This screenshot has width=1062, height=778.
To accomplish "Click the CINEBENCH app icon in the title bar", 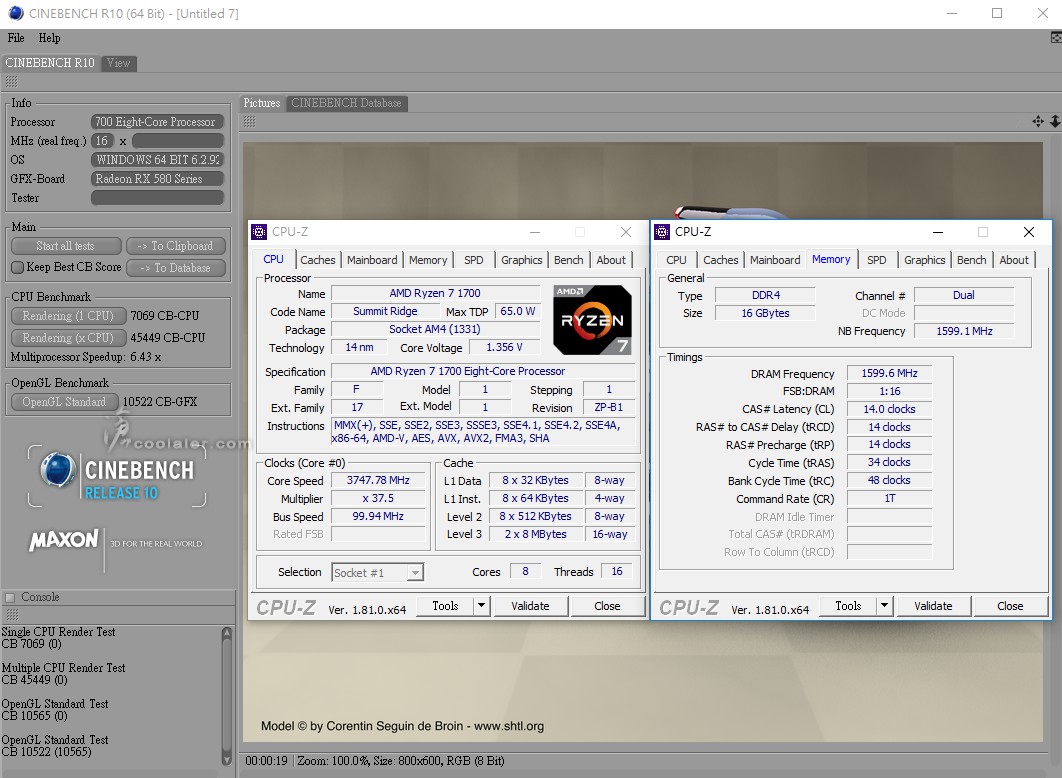I will [15, 13].
